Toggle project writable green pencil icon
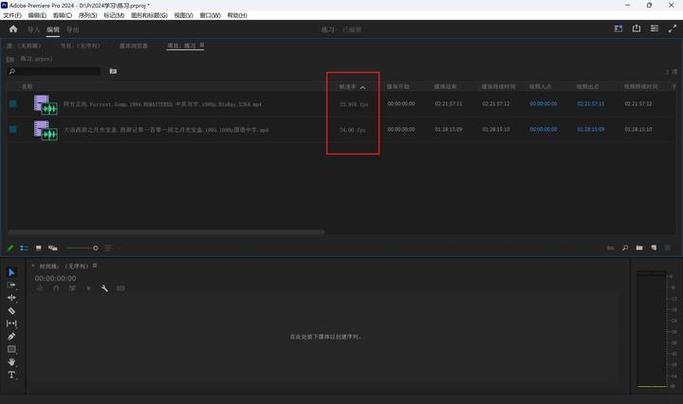683x404 pixels. [x=10, y=248]
